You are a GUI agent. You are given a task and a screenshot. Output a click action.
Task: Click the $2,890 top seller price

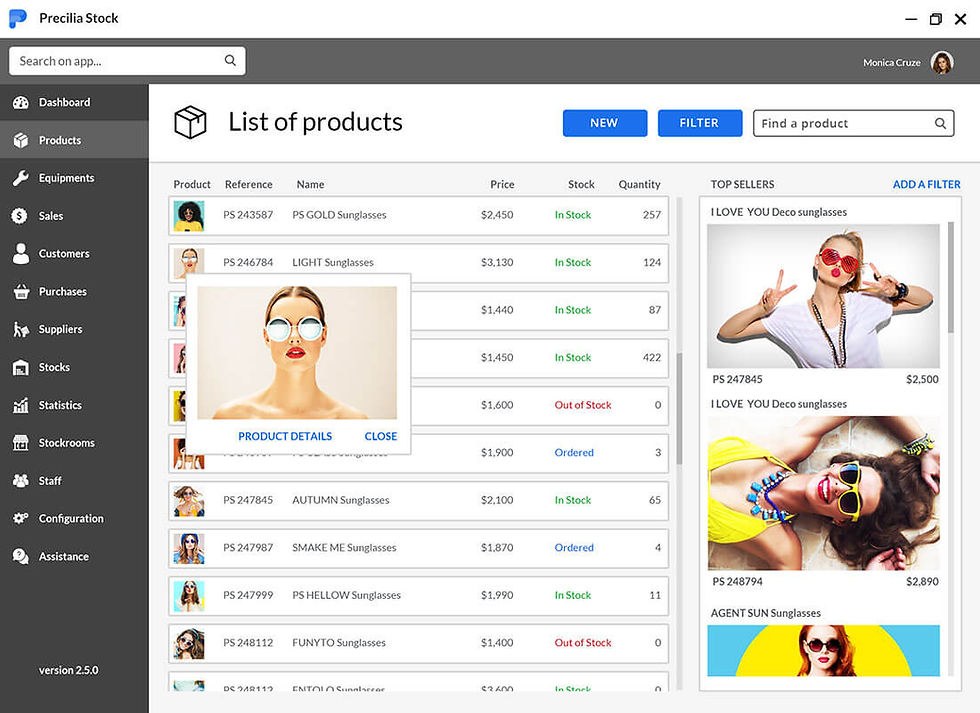pyautogui.click(x=922, y=581)
